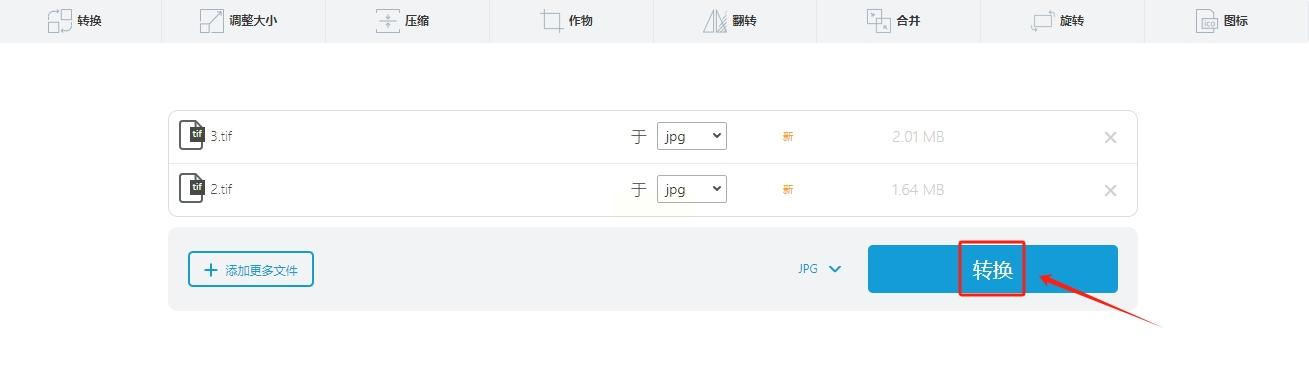
Task: Select the 调整大小 resize tool icon
Action: [x=212, y=20]
